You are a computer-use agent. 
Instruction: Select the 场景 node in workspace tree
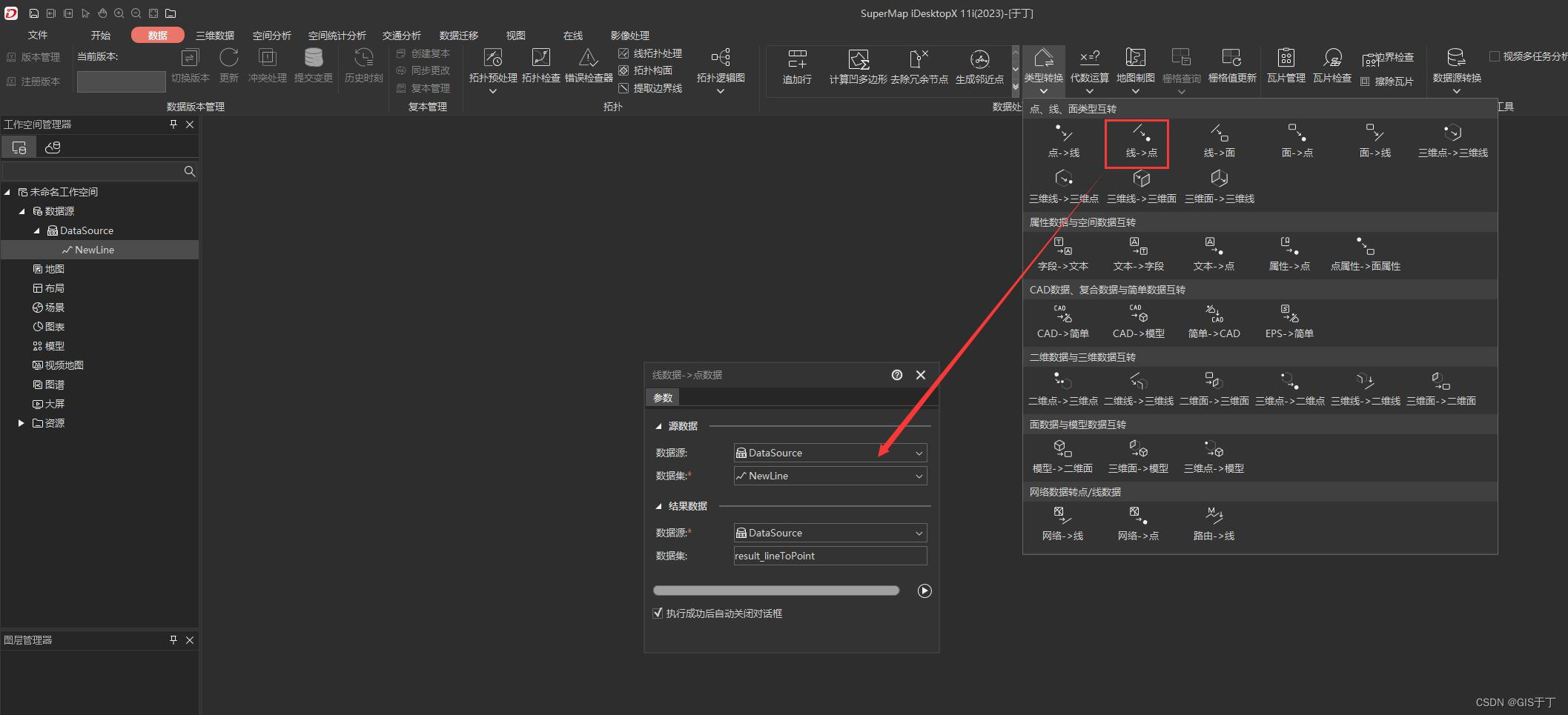pyautogui.click(x=49, y=307)
